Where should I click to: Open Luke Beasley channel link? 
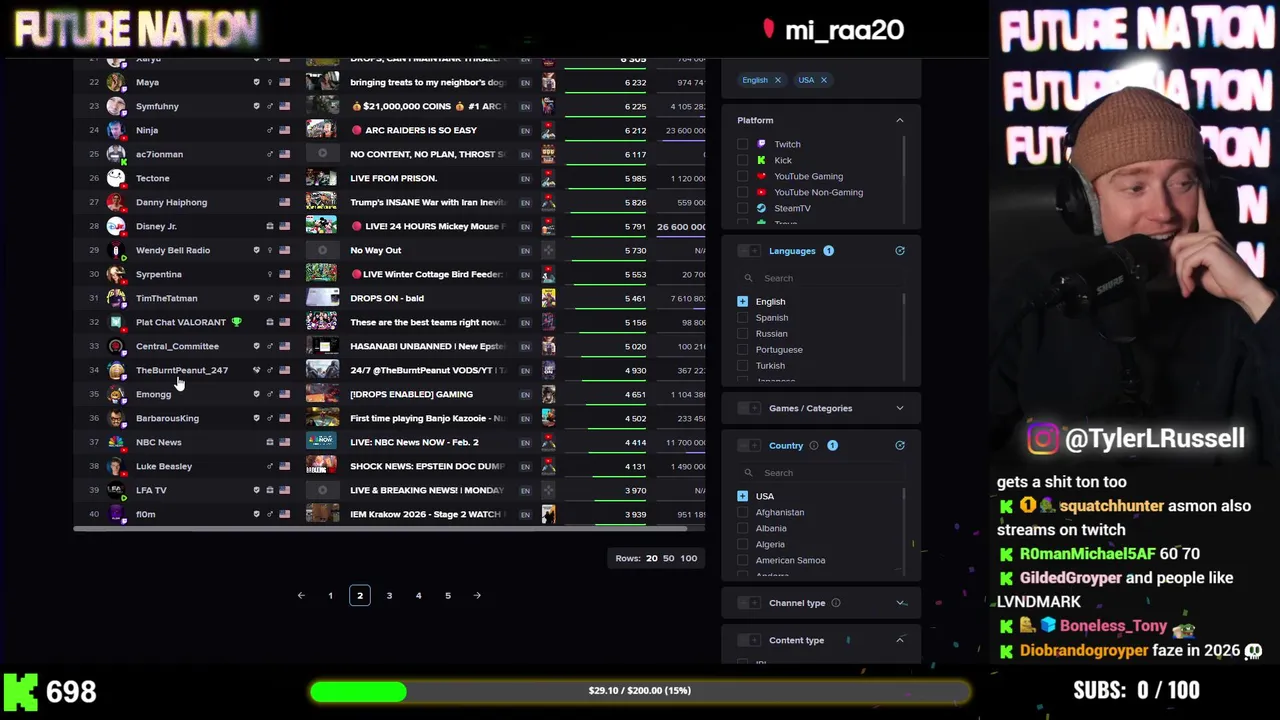tap(163, 466)
